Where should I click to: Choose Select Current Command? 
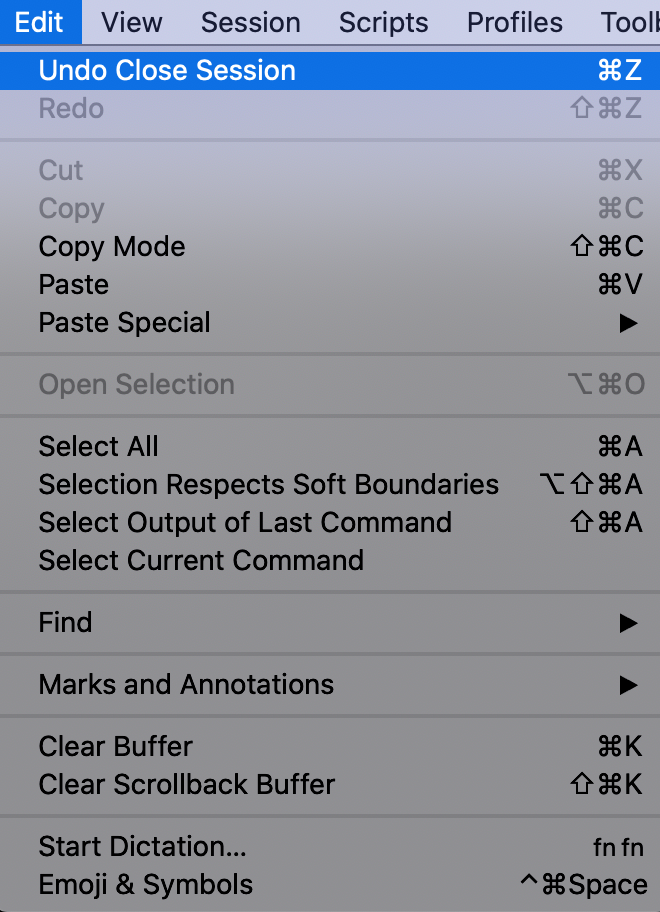tap(200, 561)
